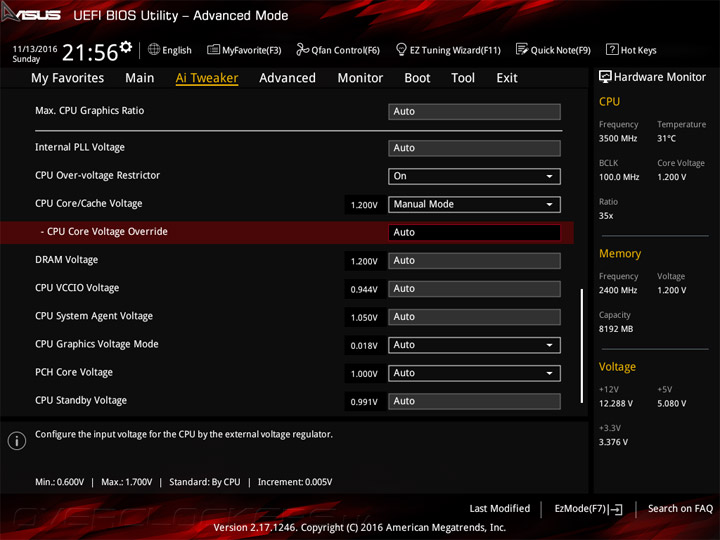Select CPU Graphics Voltage Mode label
Image resolution: width=720 pixels, height=540 pixels.
(x=96, y=344)
